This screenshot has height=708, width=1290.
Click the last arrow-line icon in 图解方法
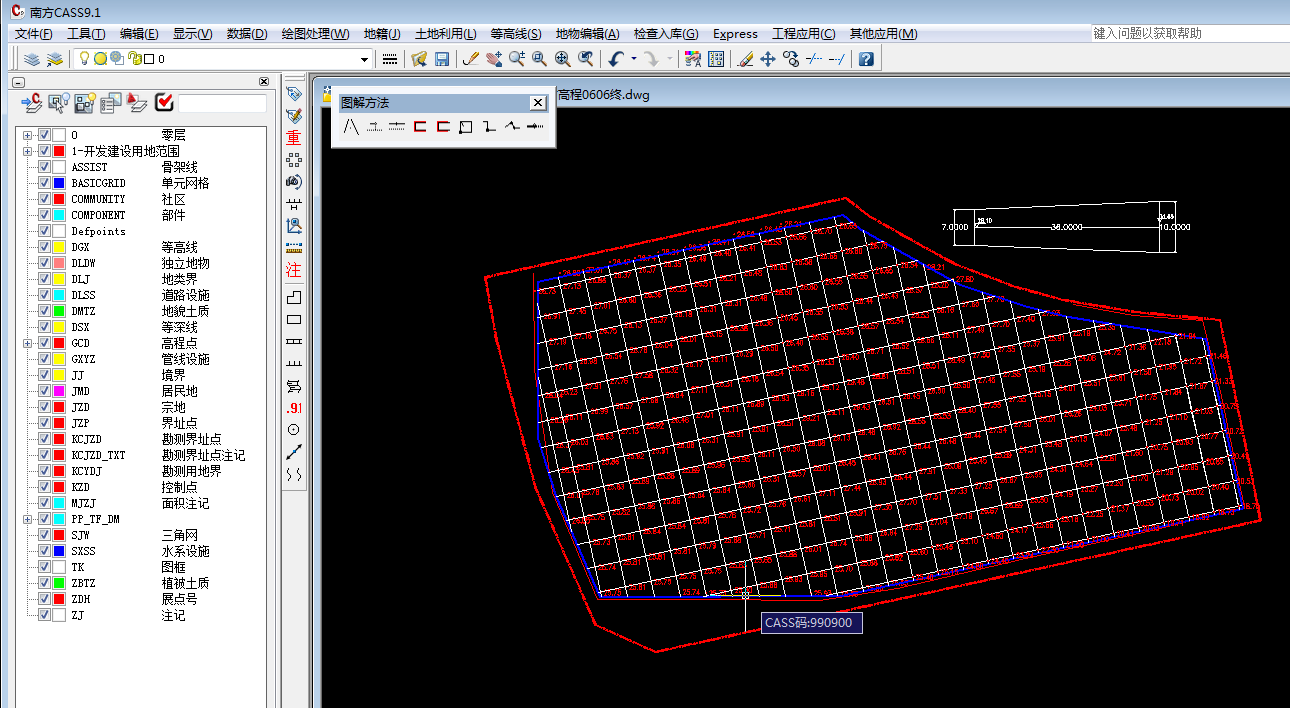535,127
